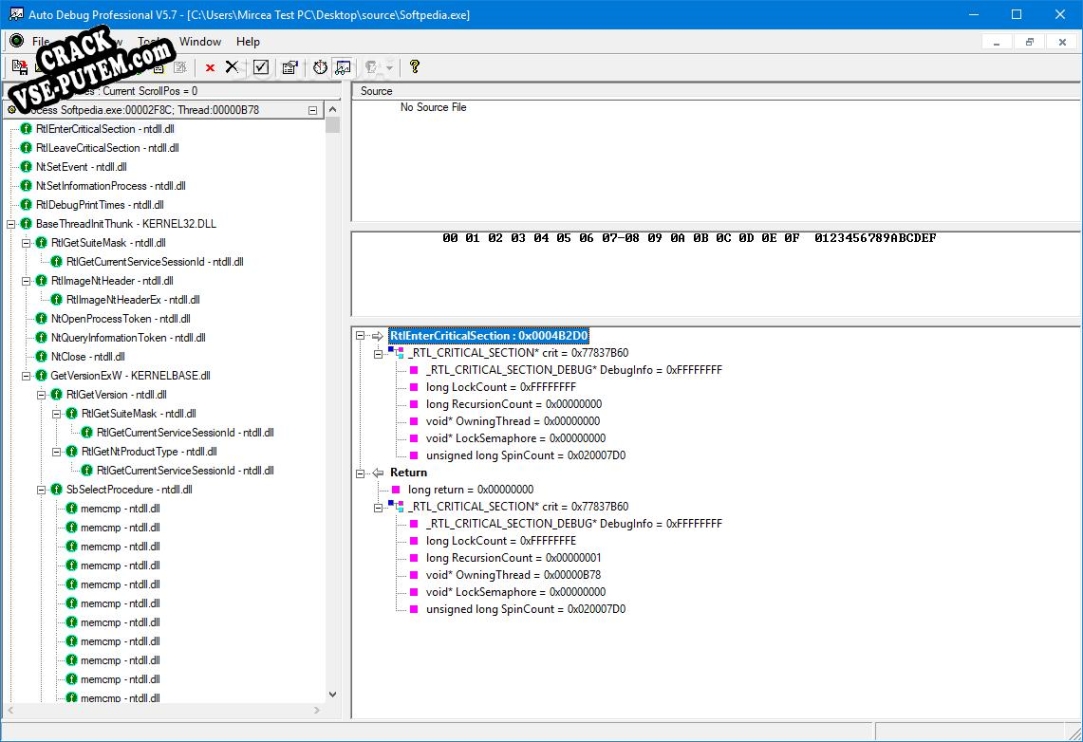Click tree scrollbar down arrow

[332, 694]
